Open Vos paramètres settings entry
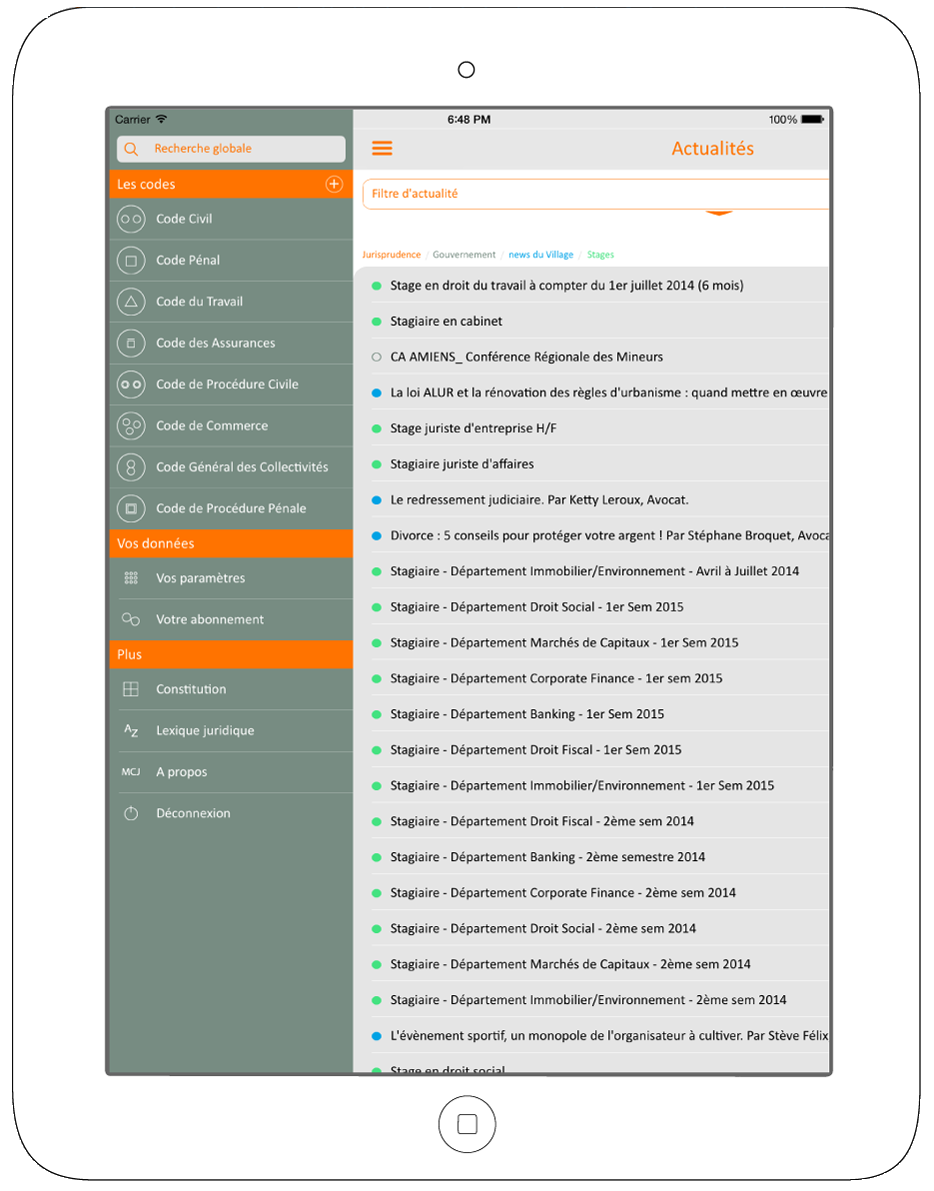Screen dimensions: 934x1191 231,578
